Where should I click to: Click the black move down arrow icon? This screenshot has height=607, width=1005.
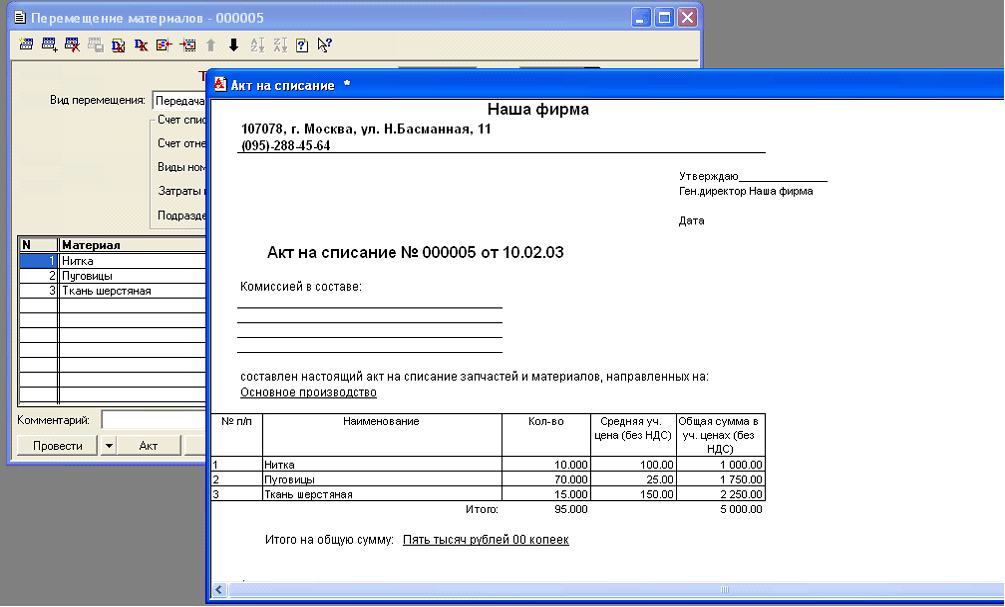pyautogui.click(x=233, y=45)
